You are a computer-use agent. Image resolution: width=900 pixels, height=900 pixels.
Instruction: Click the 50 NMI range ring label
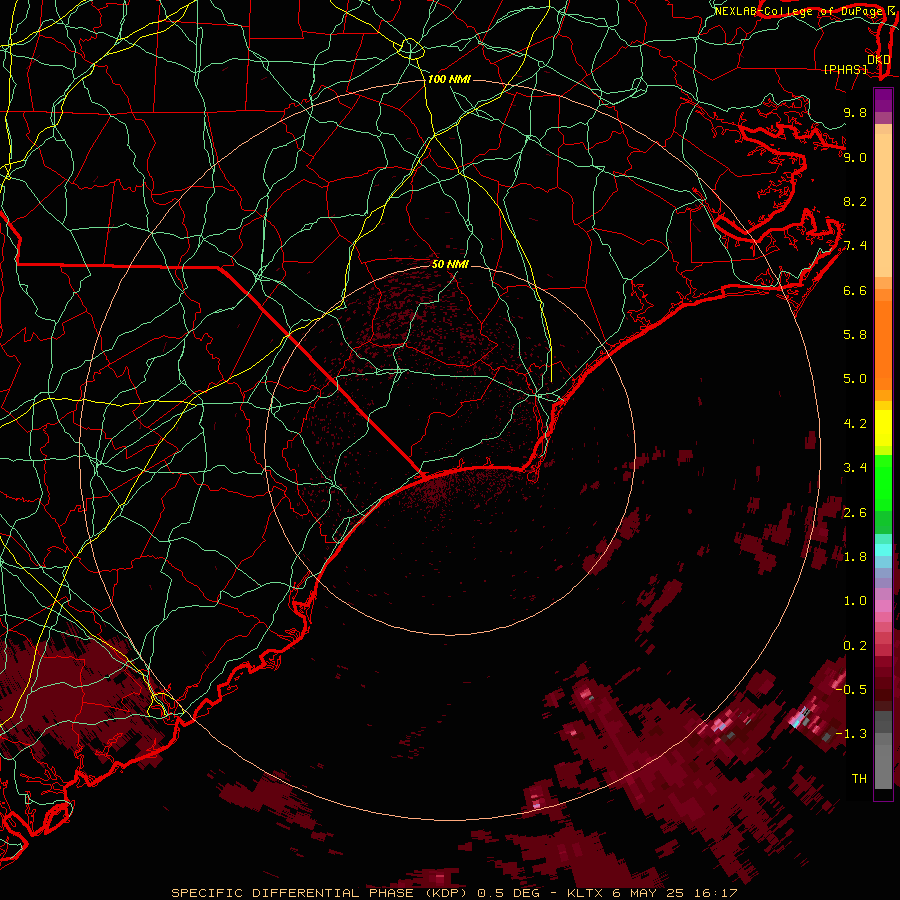click(451, 264)
